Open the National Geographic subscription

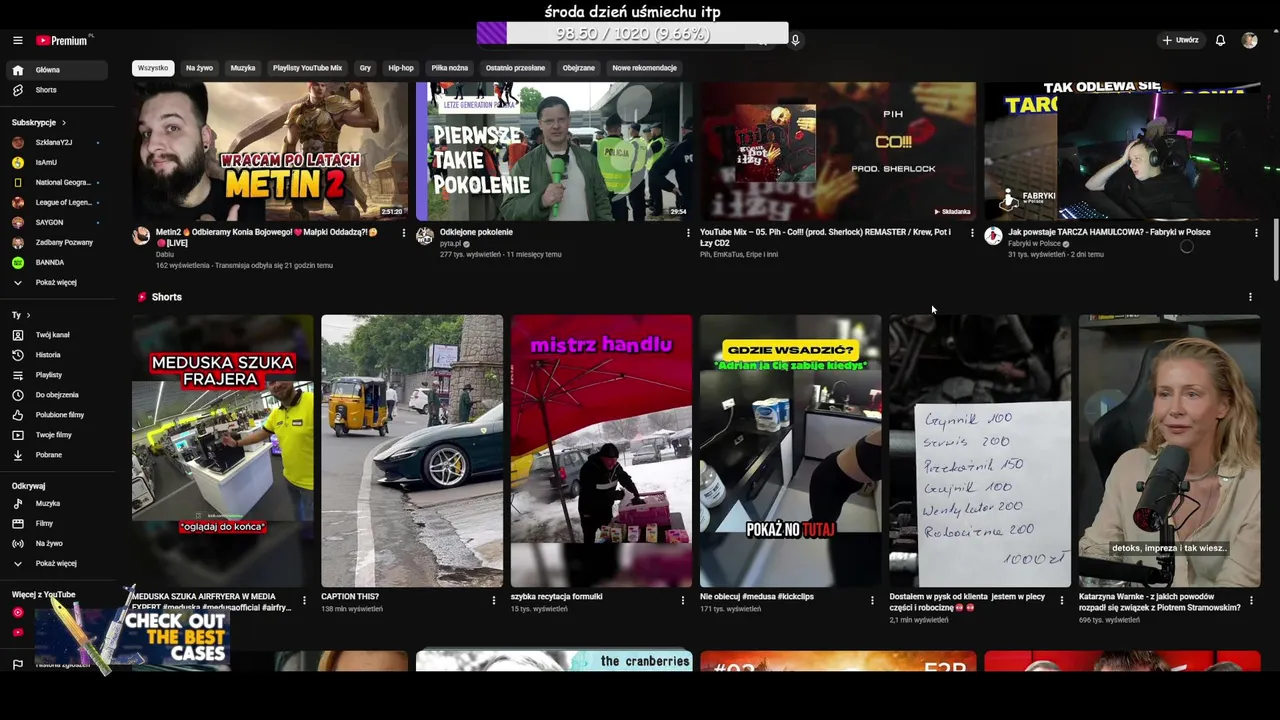pyautogui.click(x=57, y=182)
